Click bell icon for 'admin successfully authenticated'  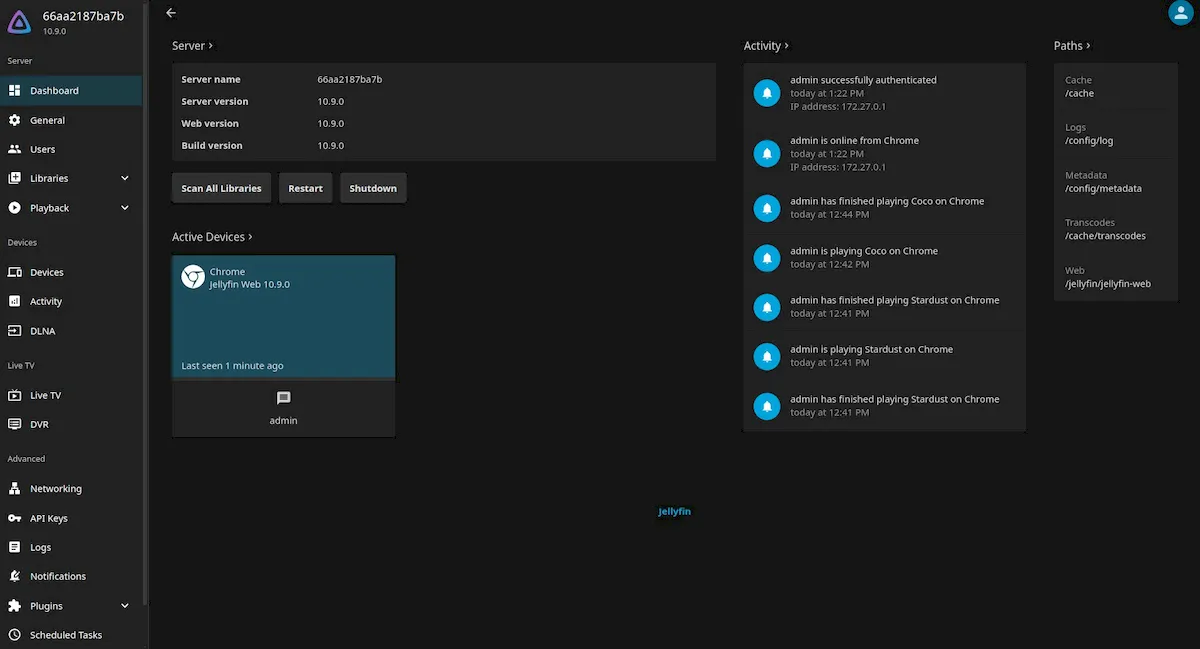pos(767,93)
